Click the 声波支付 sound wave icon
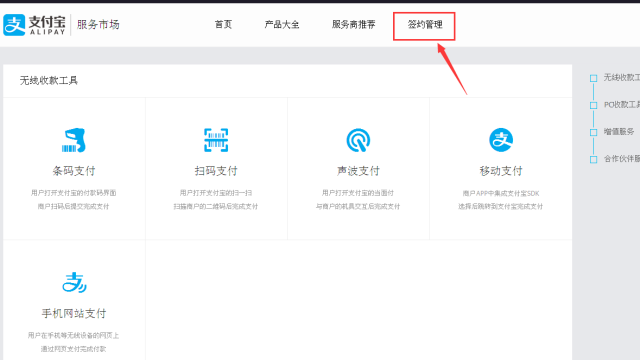 coord(358,140)
